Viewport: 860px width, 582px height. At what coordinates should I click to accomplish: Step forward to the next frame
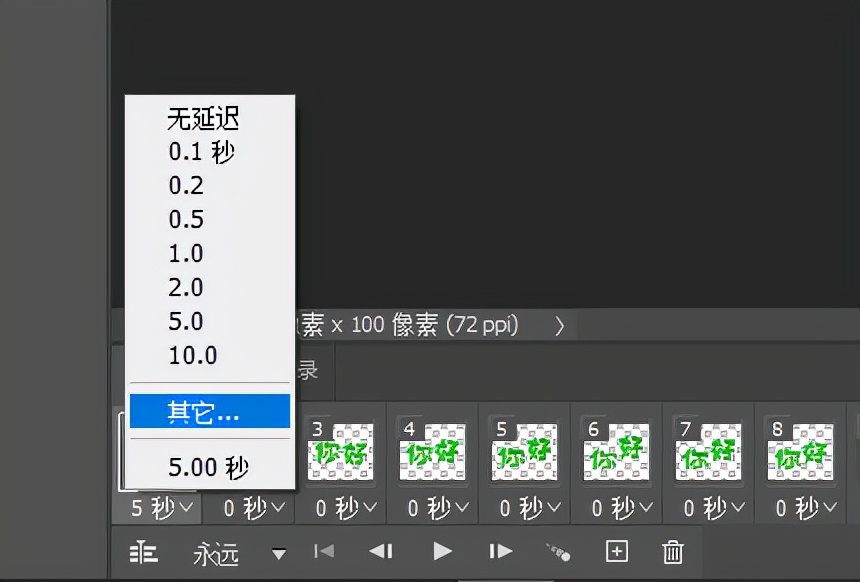500,552
